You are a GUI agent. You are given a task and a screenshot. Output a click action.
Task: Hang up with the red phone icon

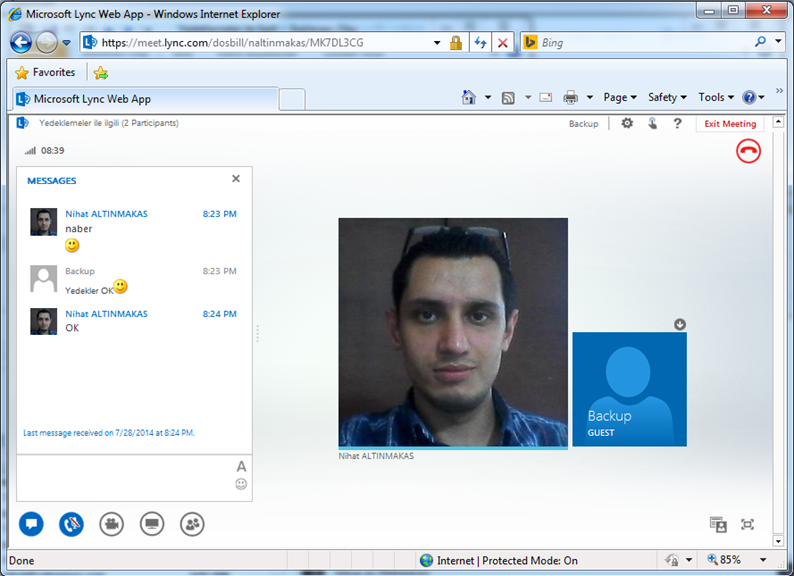(x=748, y=151)
